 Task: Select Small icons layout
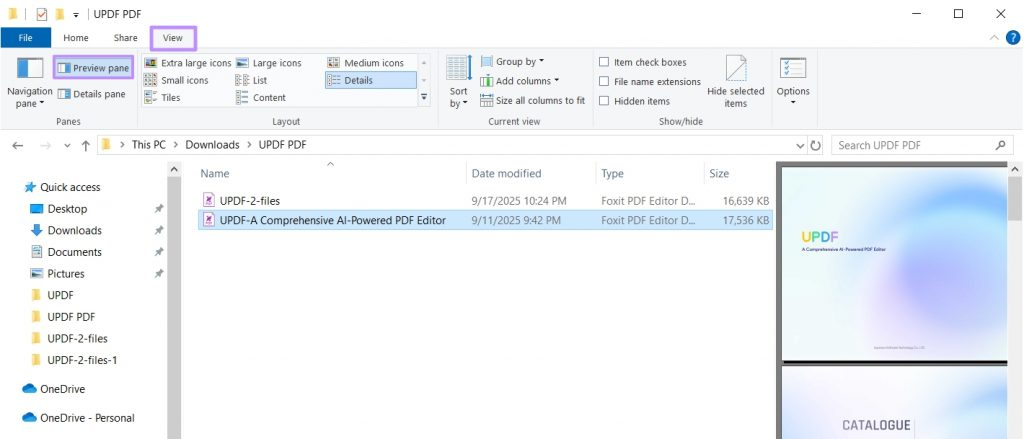pos(176,80)
